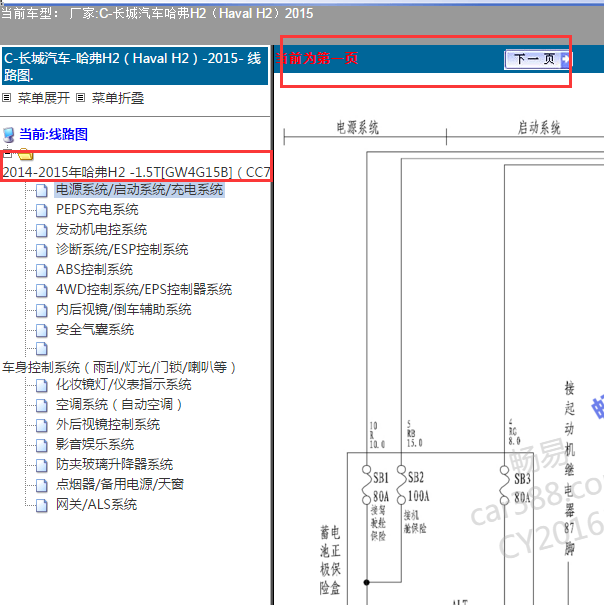Click page icon beside 外后视镜控制系统
This screenshot has width=604, height=605.
(42, 426)
